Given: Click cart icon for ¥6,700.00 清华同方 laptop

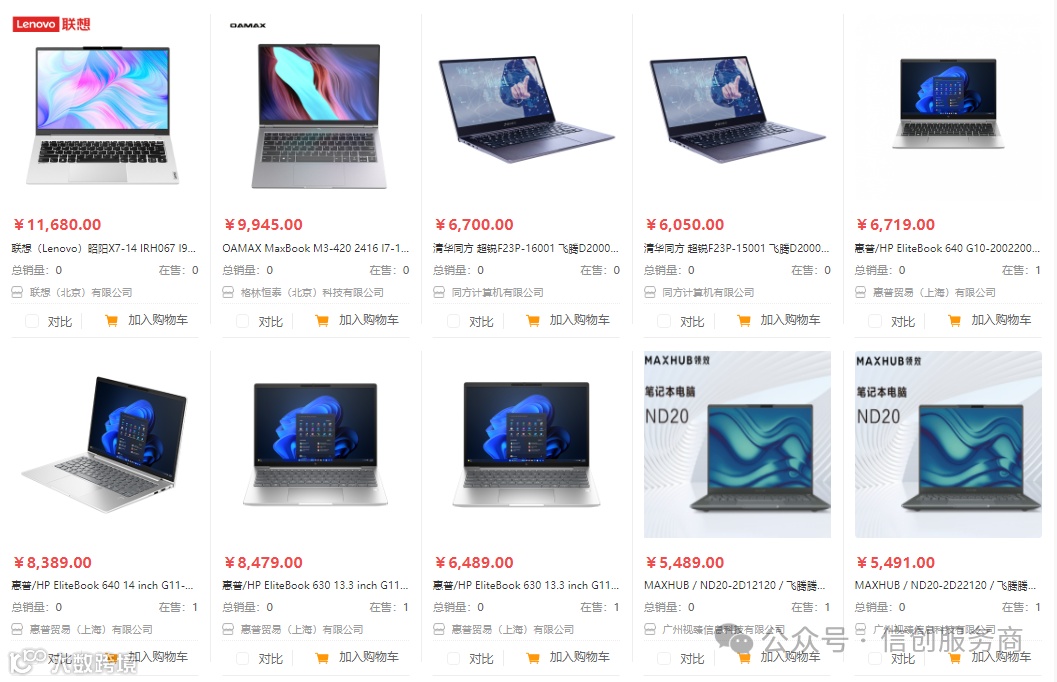Looking at the screenshot, I should (533, 321).
